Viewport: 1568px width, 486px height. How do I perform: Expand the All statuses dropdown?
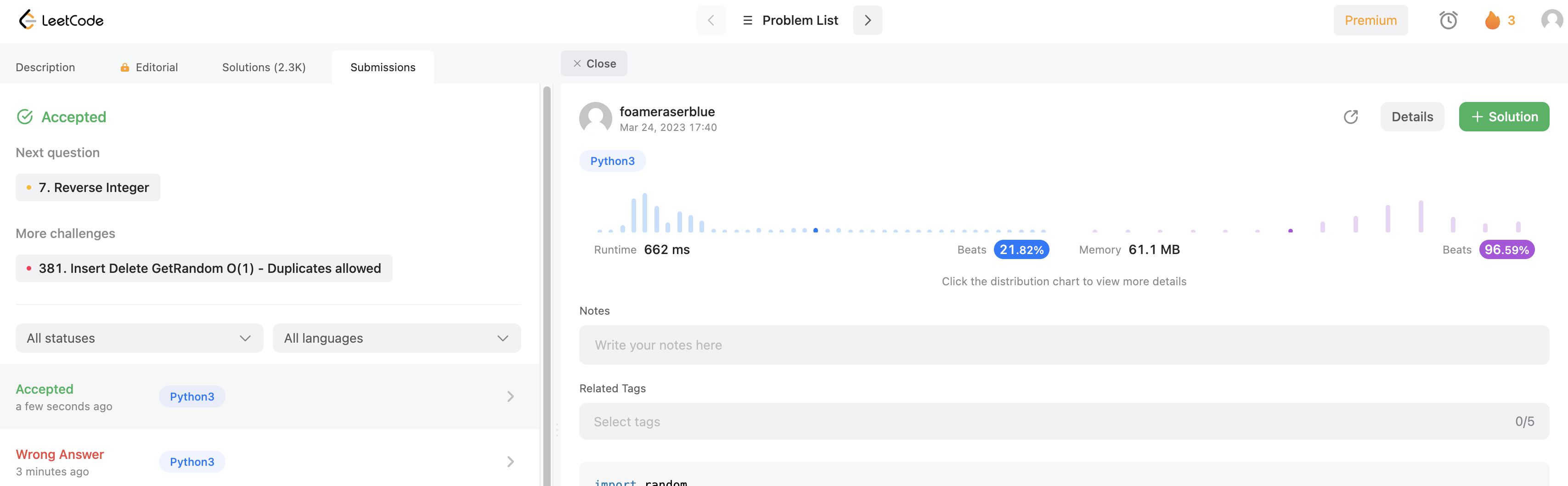139,338
